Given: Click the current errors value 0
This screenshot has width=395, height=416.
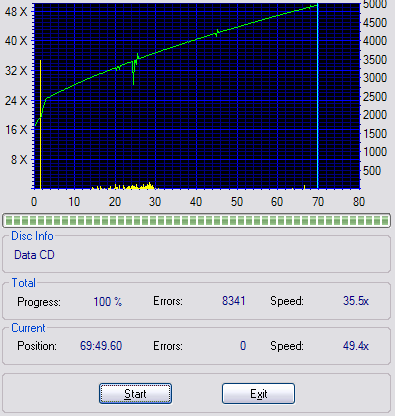Looking at the screenshot, I should pos(243,346).
